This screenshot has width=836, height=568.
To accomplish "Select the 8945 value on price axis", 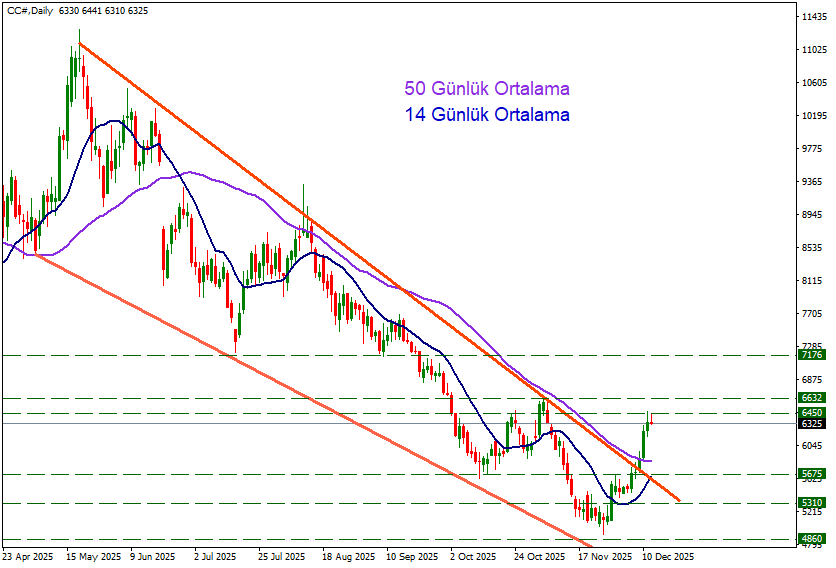I will click(812, 215).
